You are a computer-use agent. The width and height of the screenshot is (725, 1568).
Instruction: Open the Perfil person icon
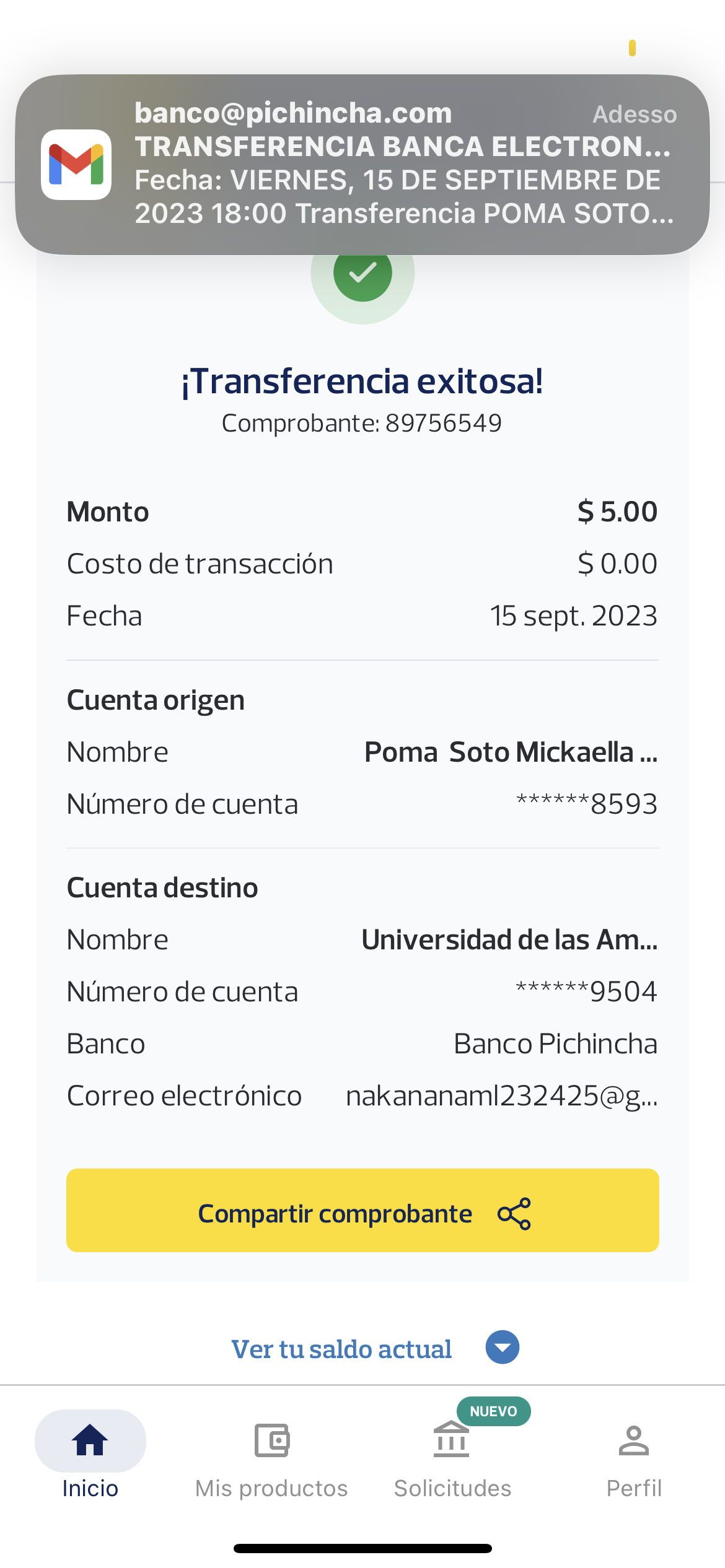[633, 1440]
